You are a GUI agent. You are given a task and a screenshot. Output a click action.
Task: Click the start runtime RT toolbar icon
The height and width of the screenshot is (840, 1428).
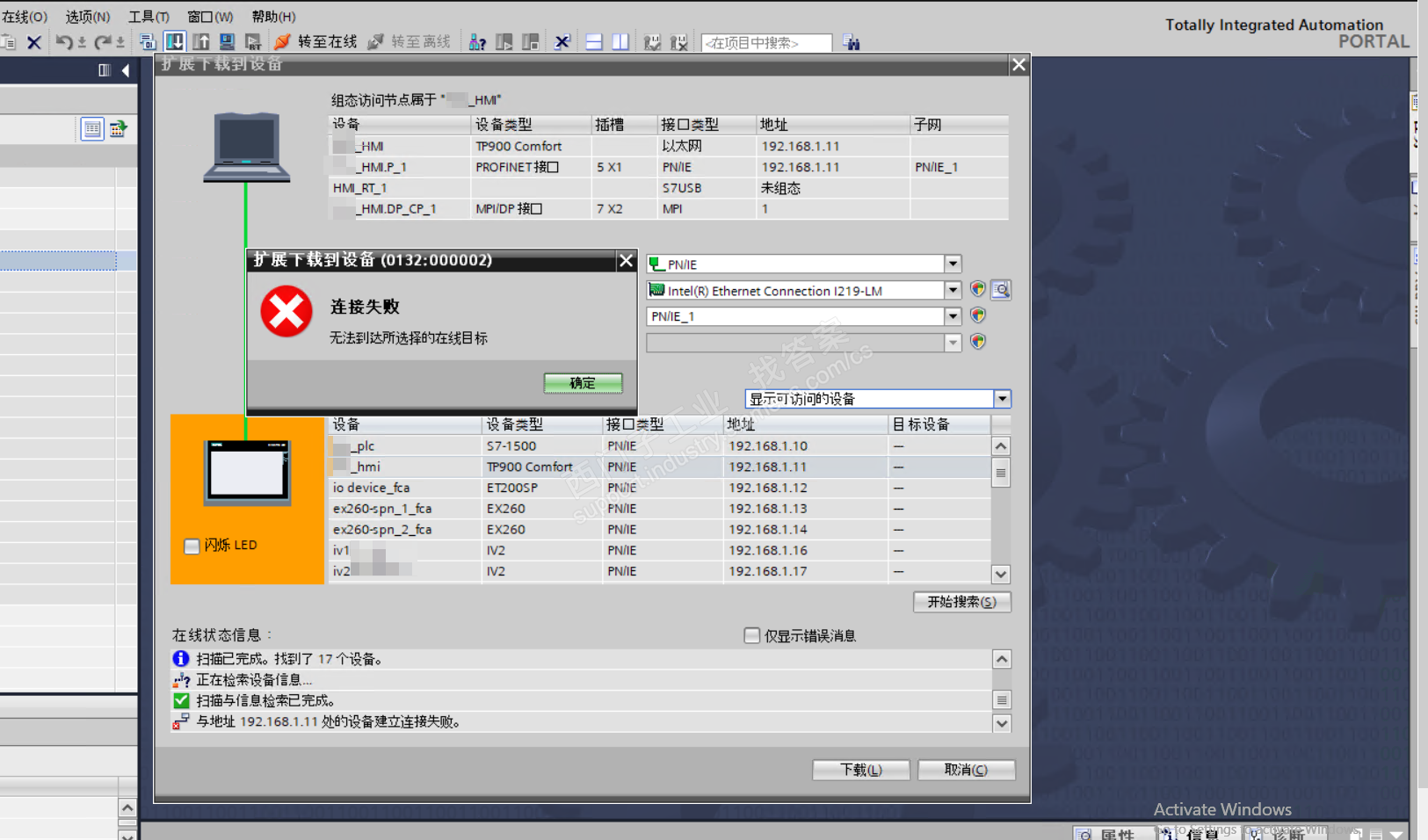pos(253,42)
